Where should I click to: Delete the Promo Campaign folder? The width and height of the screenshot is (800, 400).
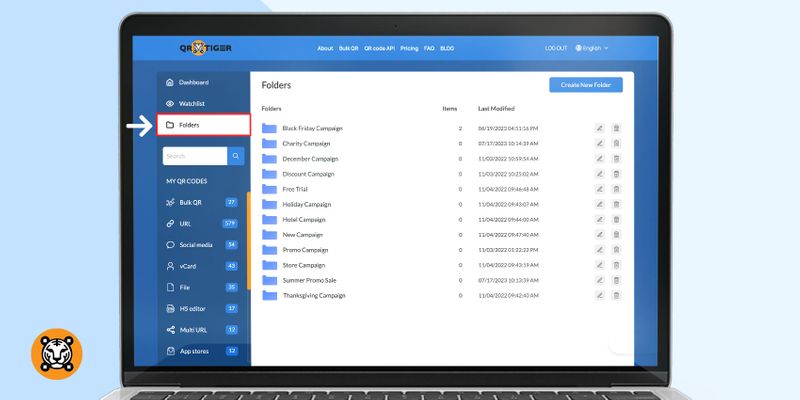point(616,250)
